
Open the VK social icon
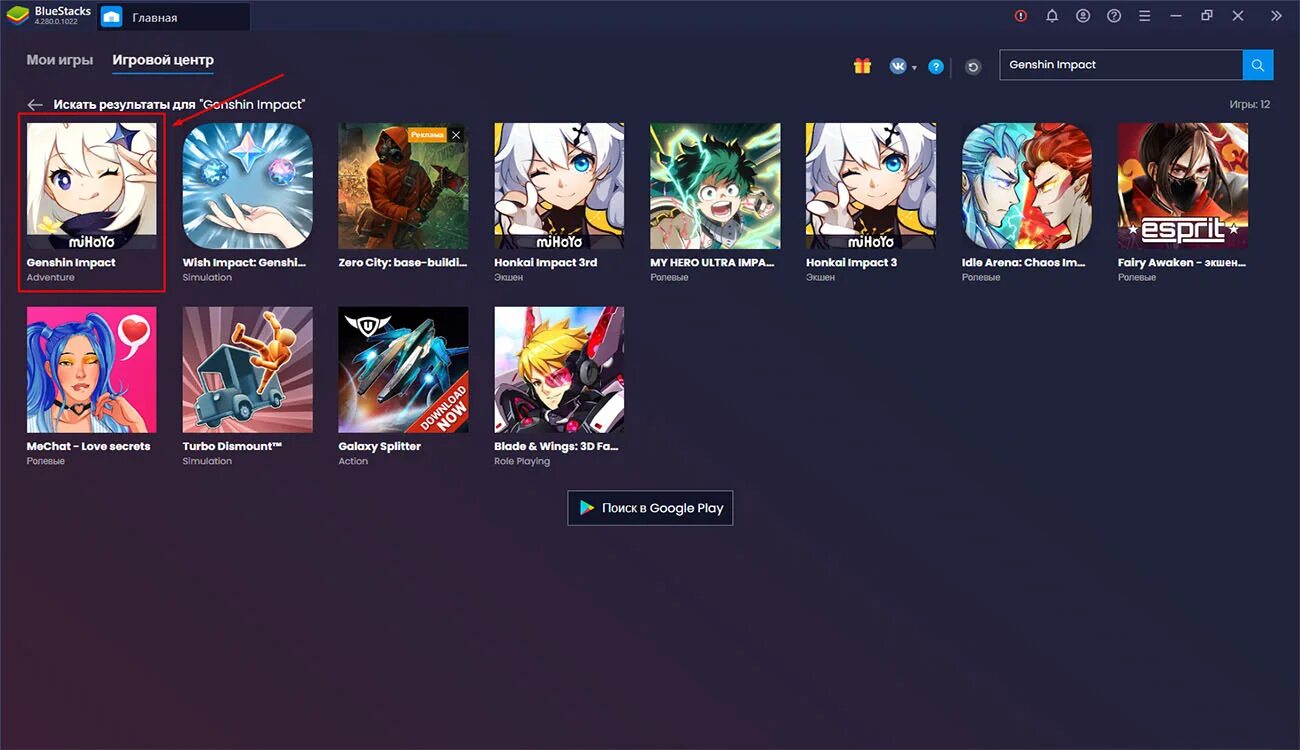click(x=898, y=66)
